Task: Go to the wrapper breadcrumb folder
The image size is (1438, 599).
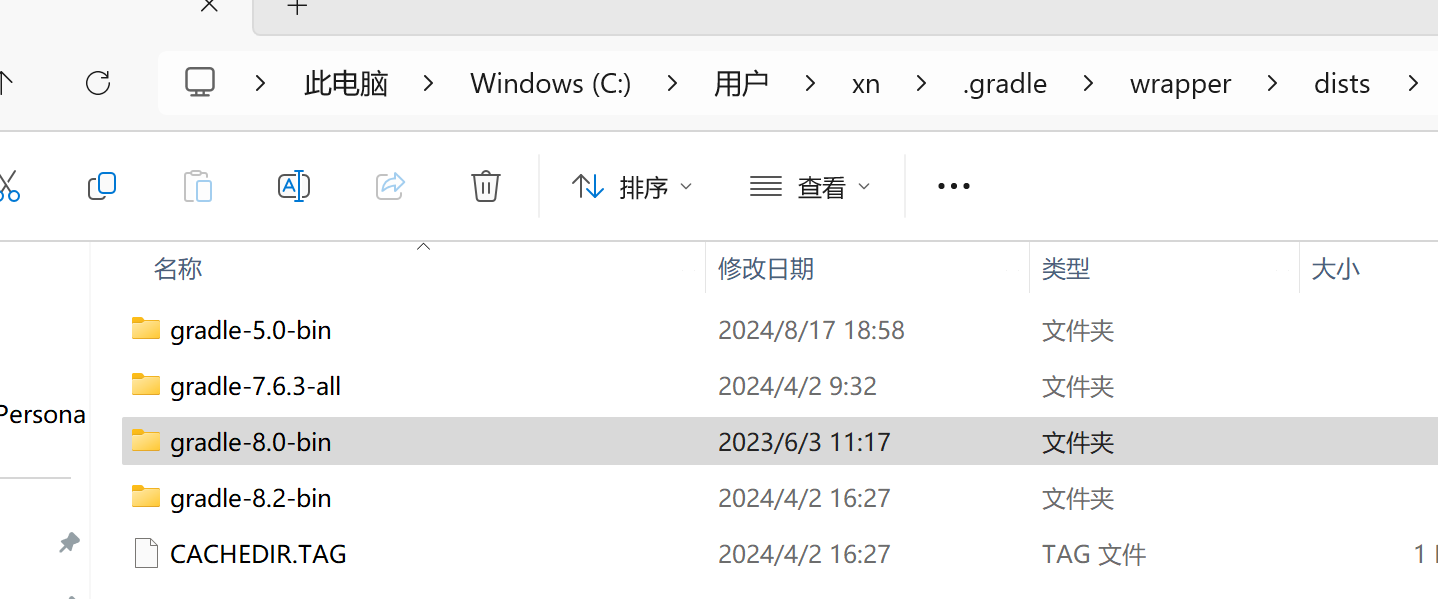Action: pyautogui.click(x=1181, y=84)
